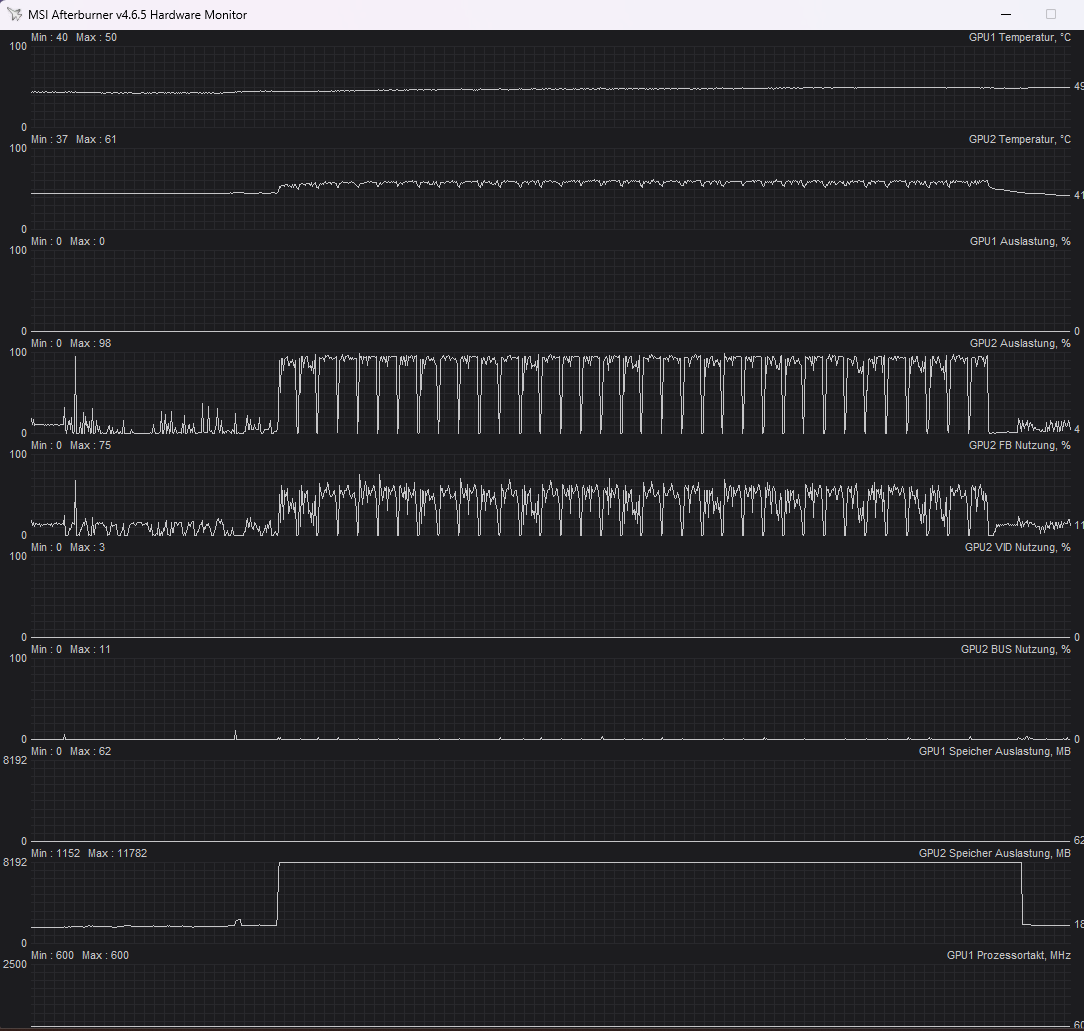Select the GPU1 Prozessortakt graph
The image size is (1084, 1031).
pos(1010,955)
